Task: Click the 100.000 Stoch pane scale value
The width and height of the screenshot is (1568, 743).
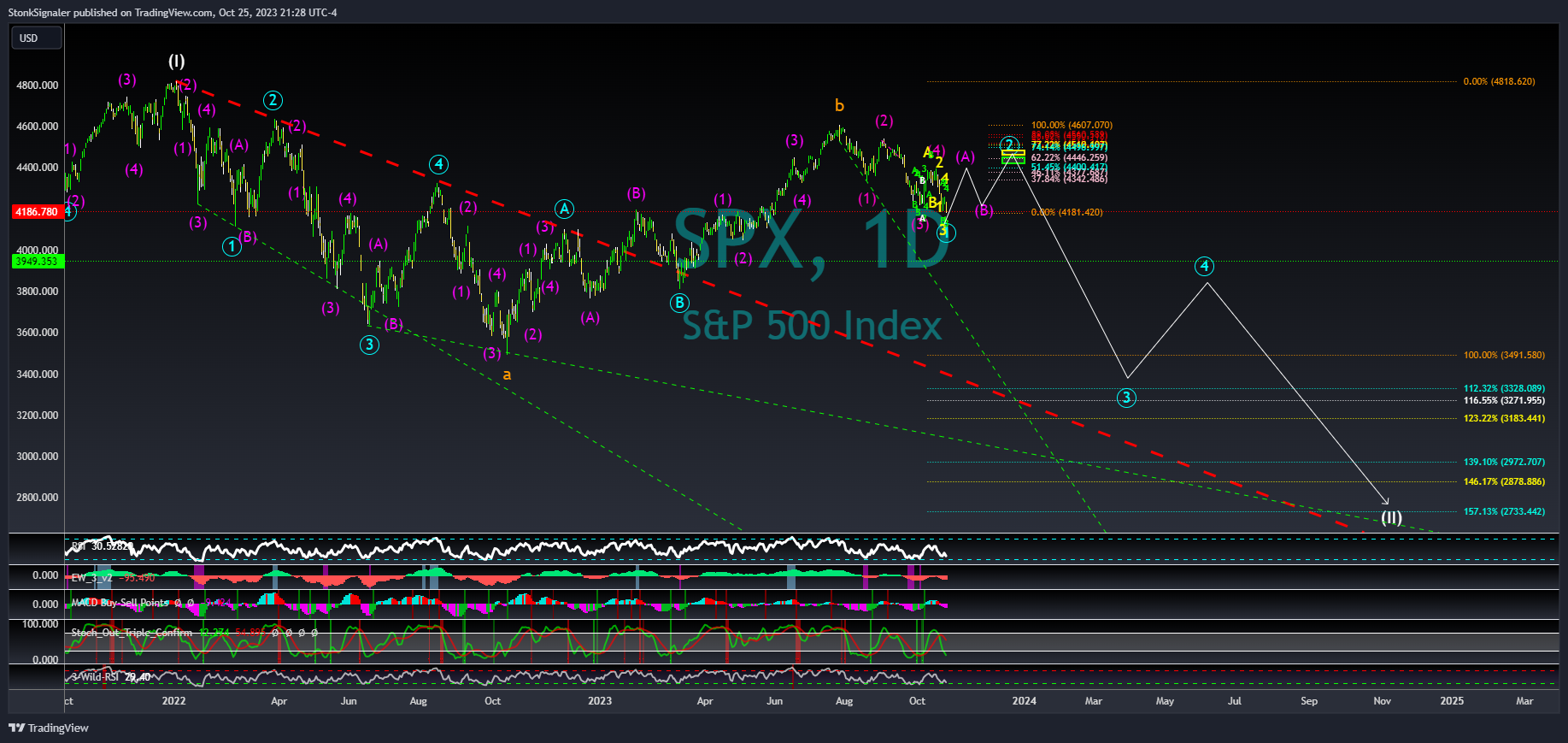Action: pos(40,625)
